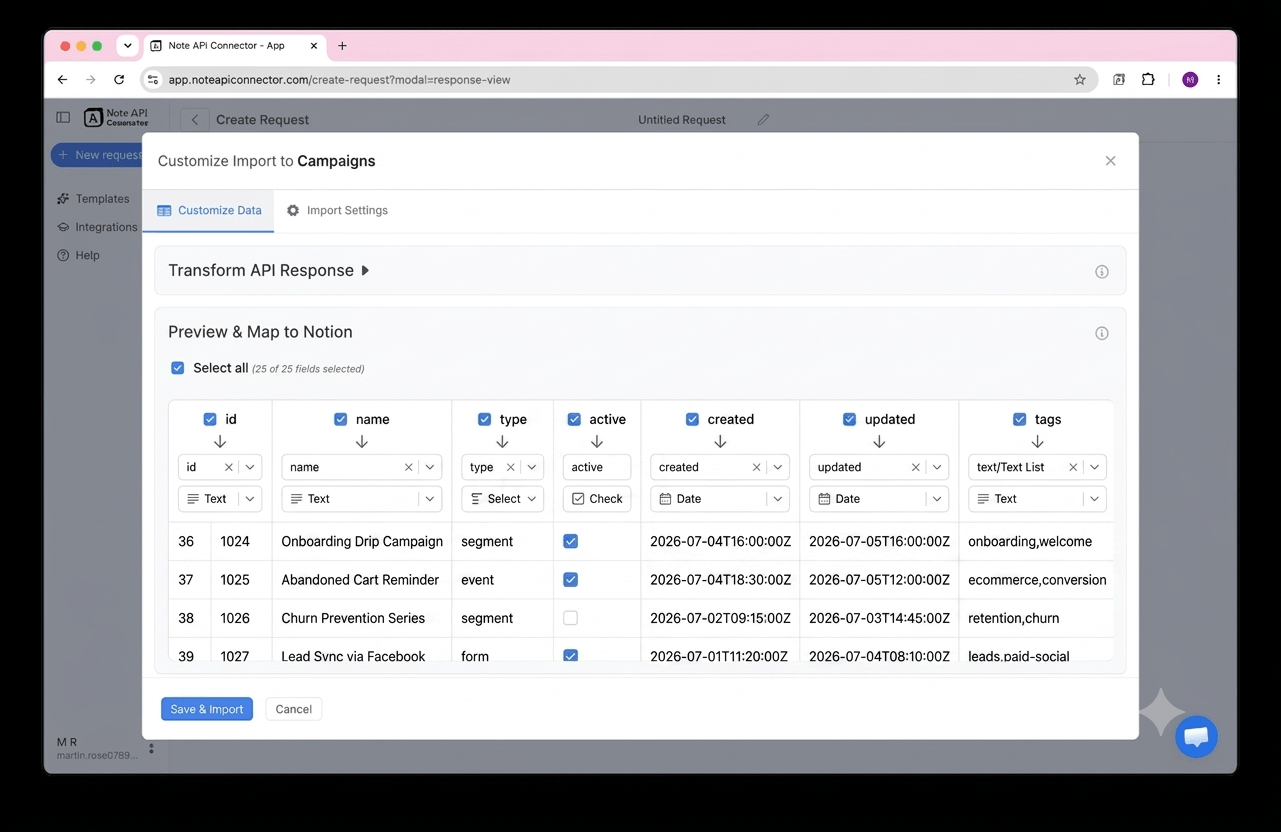Click the active property input field
The height and width of the screenshot is (832, 1281).
tap(597, 467)
